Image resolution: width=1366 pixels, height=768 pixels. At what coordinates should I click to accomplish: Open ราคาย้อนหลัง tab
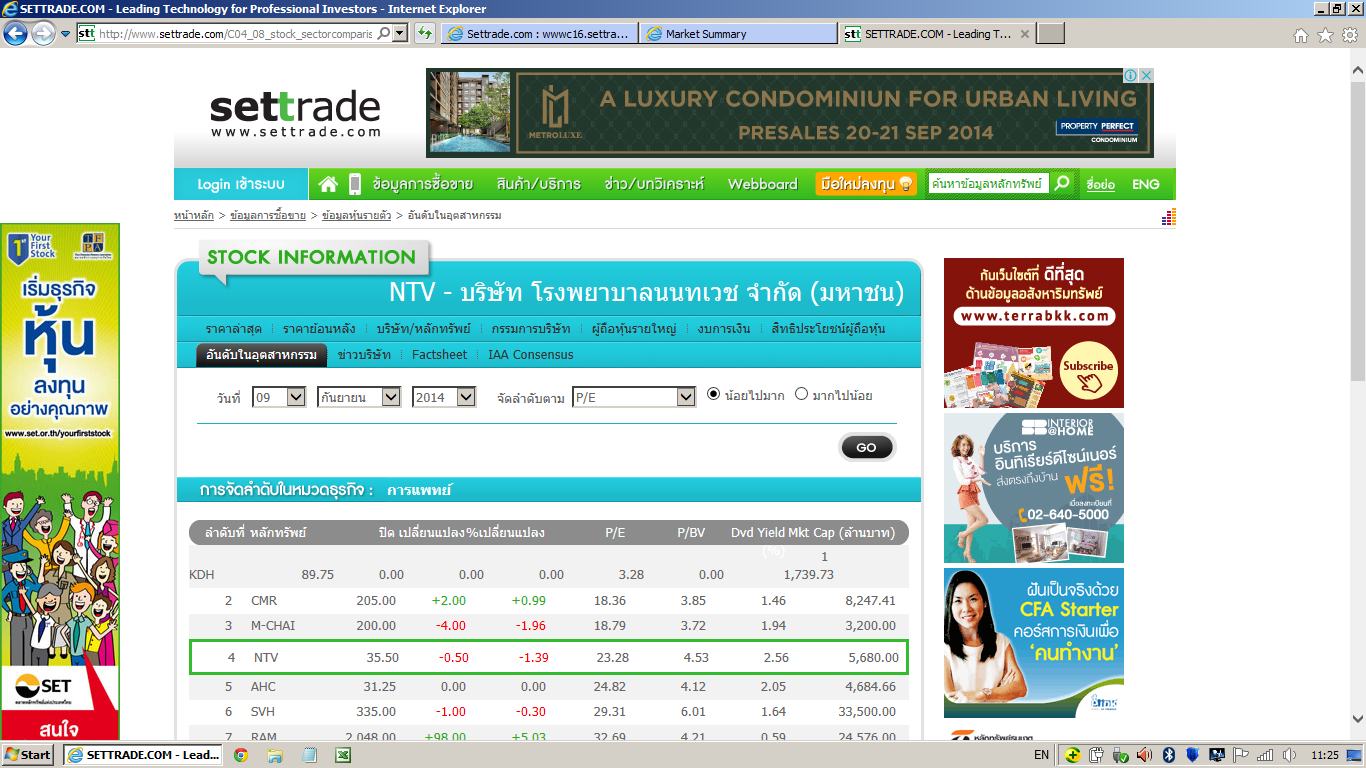319,329
